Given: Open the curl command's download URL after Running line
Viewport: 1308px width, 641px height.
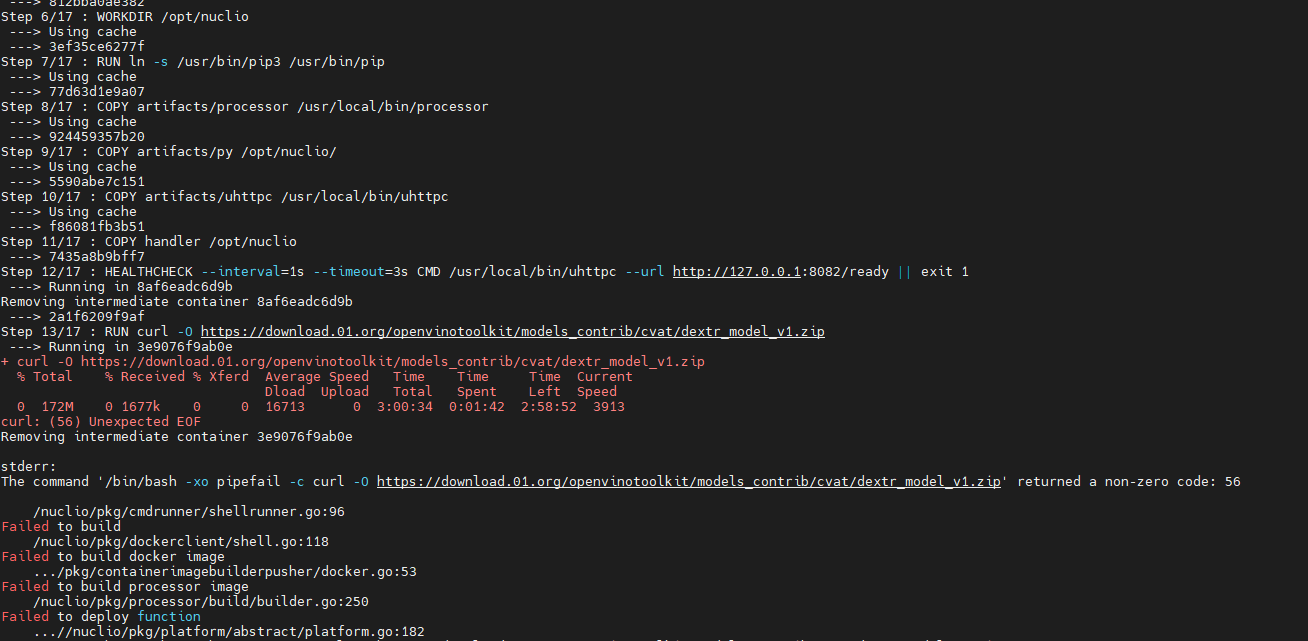Looking at the screenshot, I should click(x=390, y=361).
